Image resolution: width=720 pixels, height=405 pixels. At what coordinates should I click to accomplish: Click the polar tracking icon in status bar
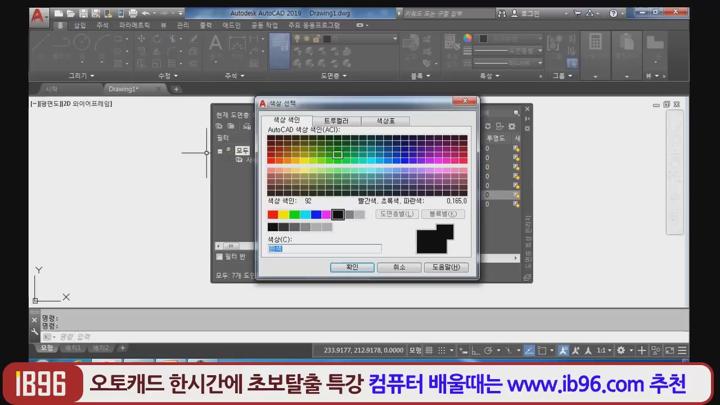tap(488, 350)
